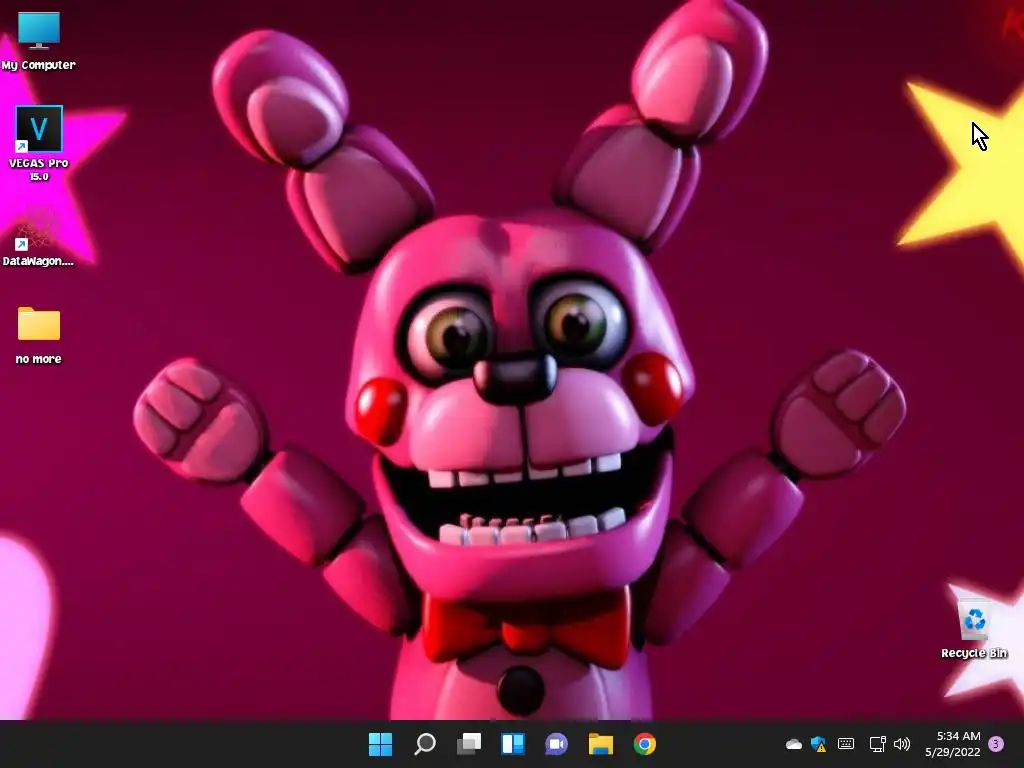Click the 'no more' folder label

(39, 359)
